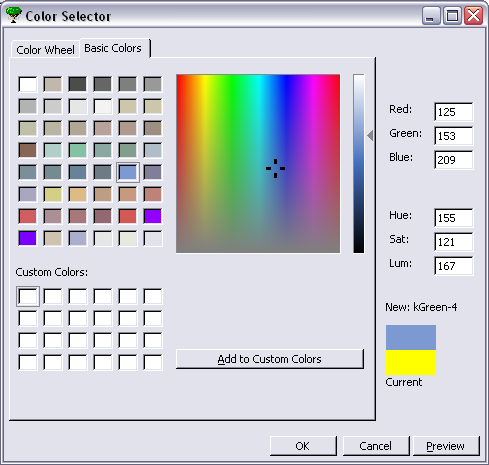Cancel the color selection
The height and width of the screenshot is (465, 489).
coord(376,446)
